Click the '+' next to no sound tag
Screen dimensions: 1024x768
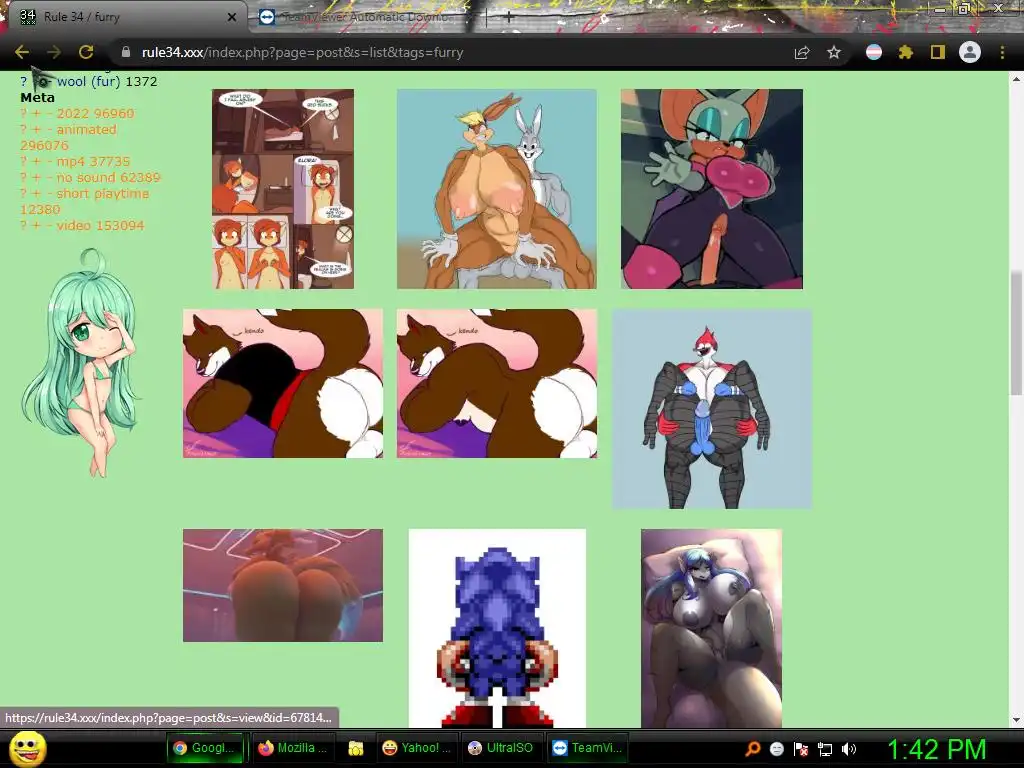(37, 178)
